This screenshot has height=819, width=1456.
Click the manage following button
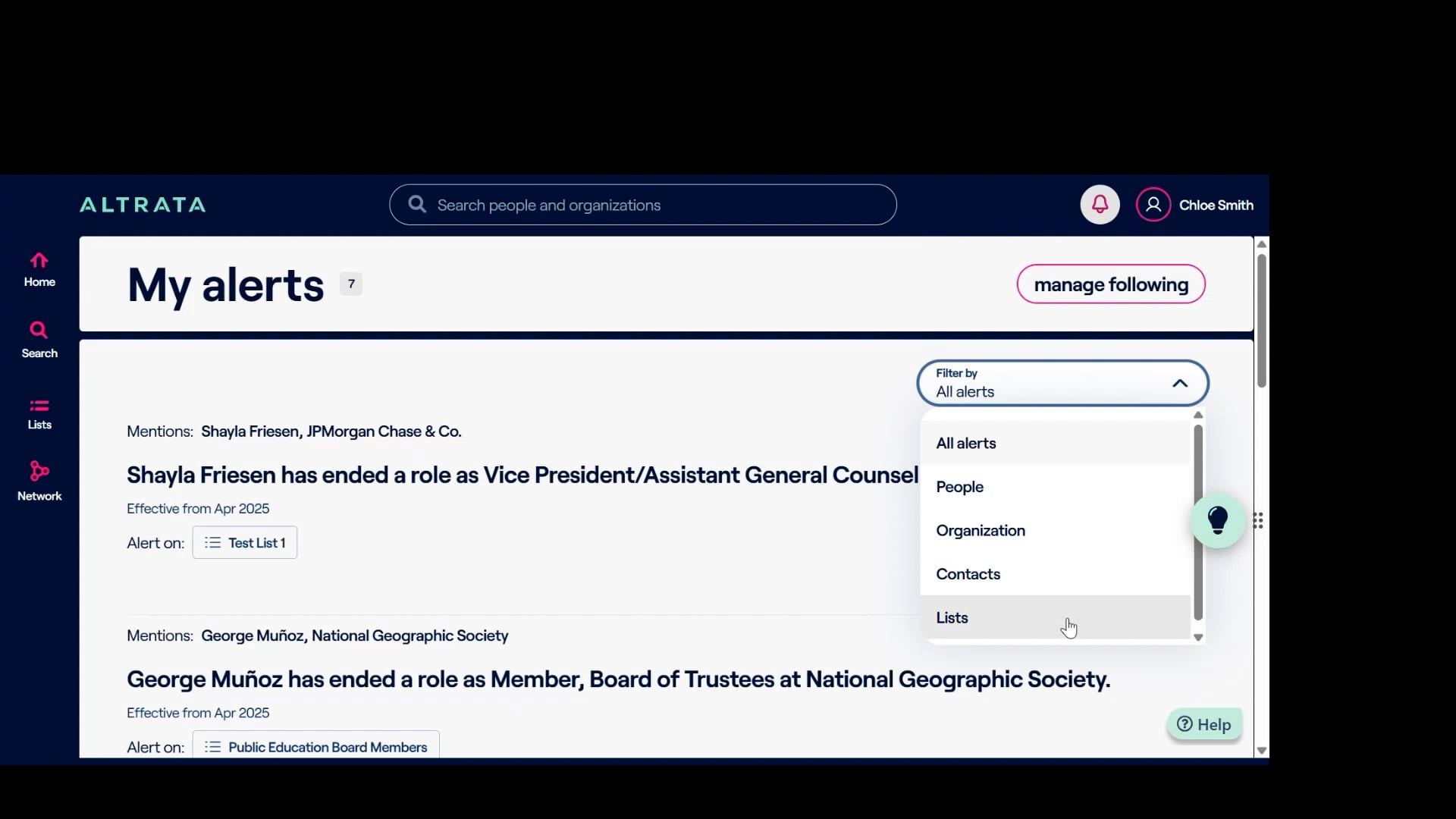(x=1110, y=284)
